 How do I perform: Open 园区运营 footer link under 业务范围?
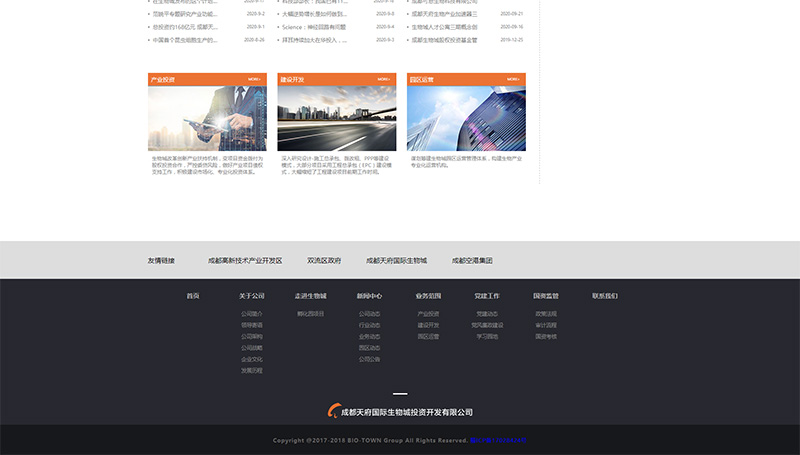[428, 337]
